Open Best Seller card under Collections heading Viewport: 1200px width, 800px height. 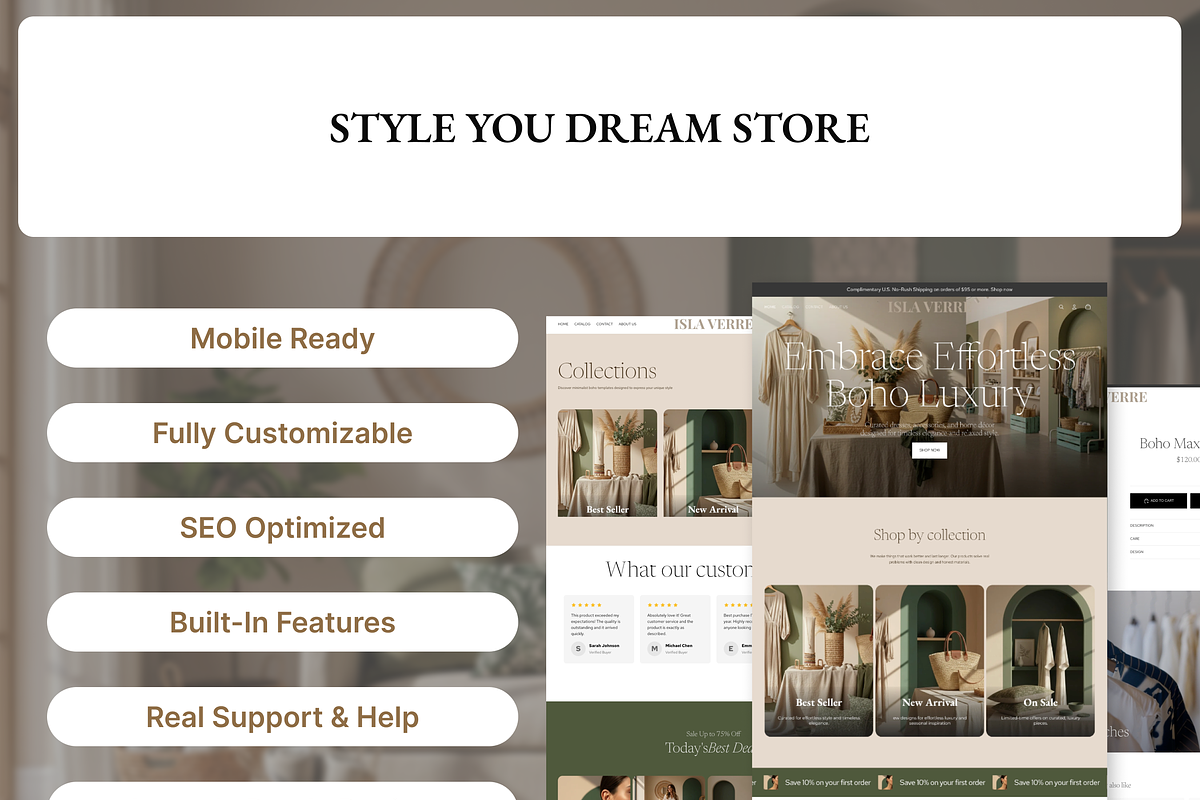607,463
